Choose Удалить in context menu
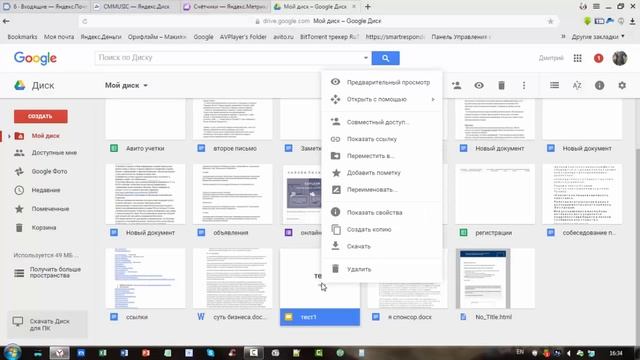Viewport: 640px width, 360px height. coord(382,269)
